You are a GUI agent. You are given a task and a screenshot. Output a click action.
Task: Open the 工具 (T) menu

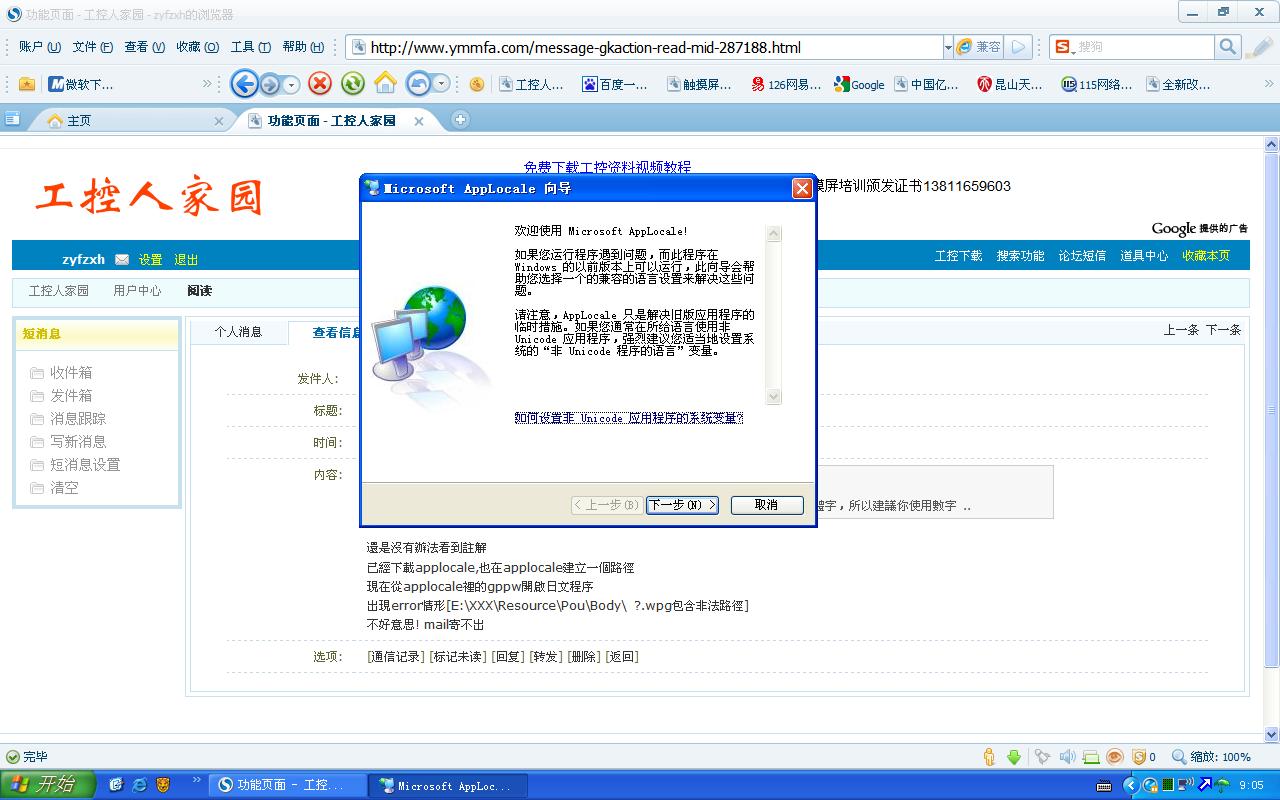(x=250, y=47)
